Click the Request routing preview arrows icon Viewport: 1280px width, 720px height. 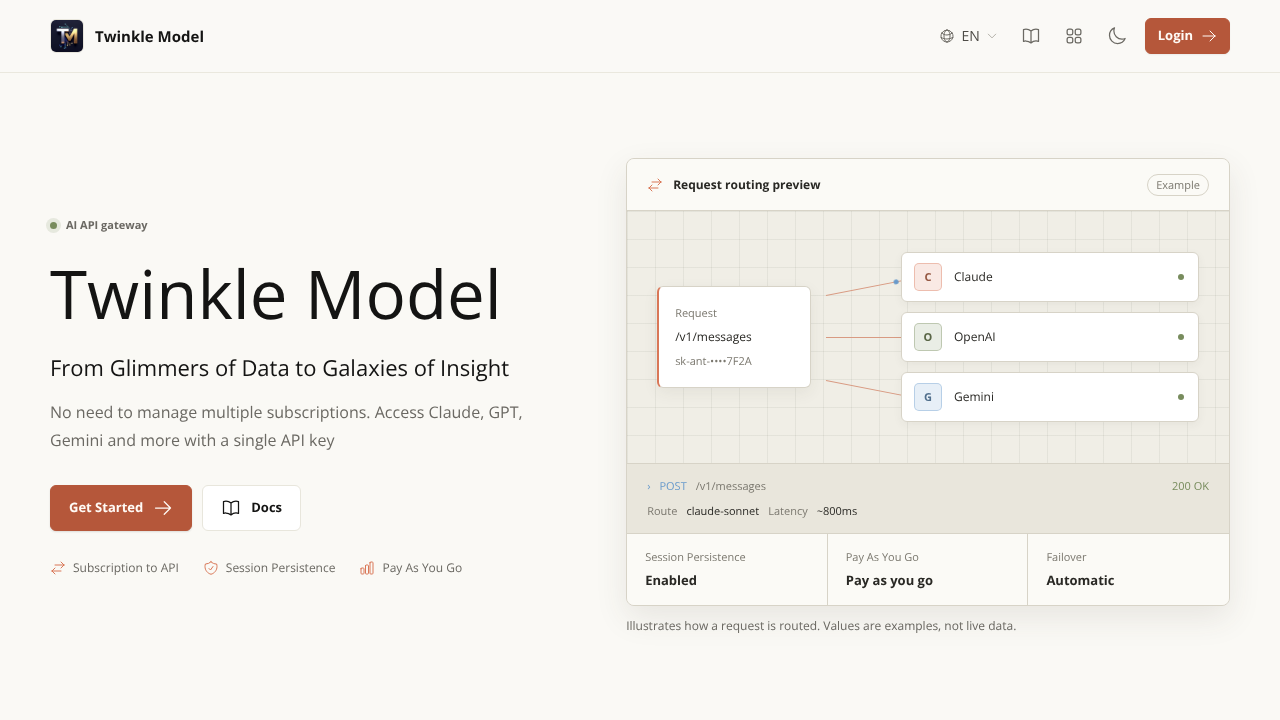tap(655, 185)
